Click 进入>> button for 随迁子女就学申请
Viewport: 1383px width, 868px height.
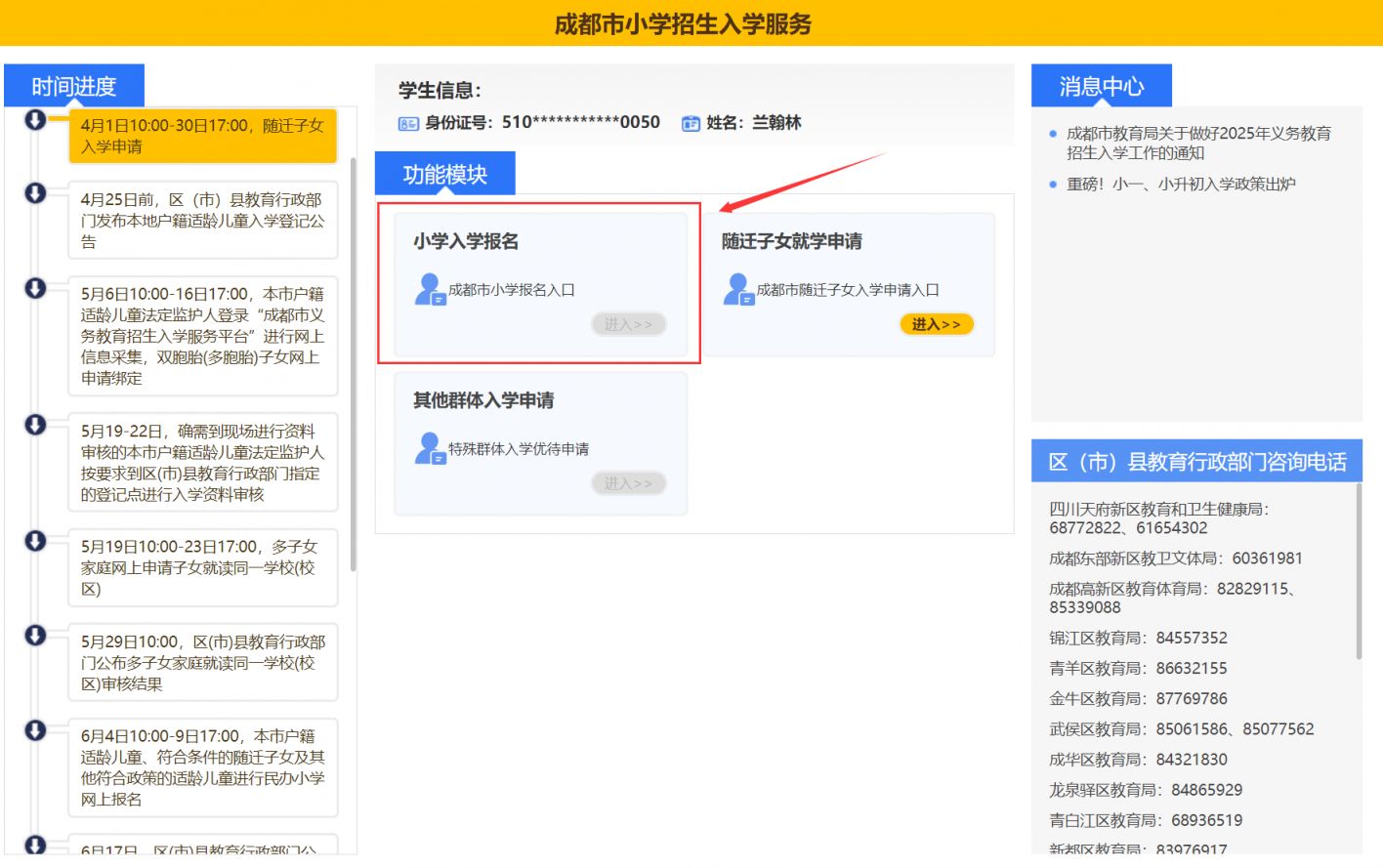click(x=937, y=324)
